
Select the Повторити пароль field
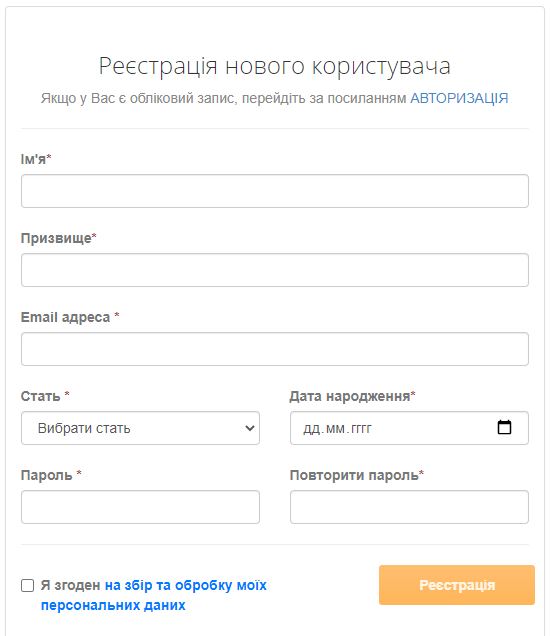pos(409,507)
